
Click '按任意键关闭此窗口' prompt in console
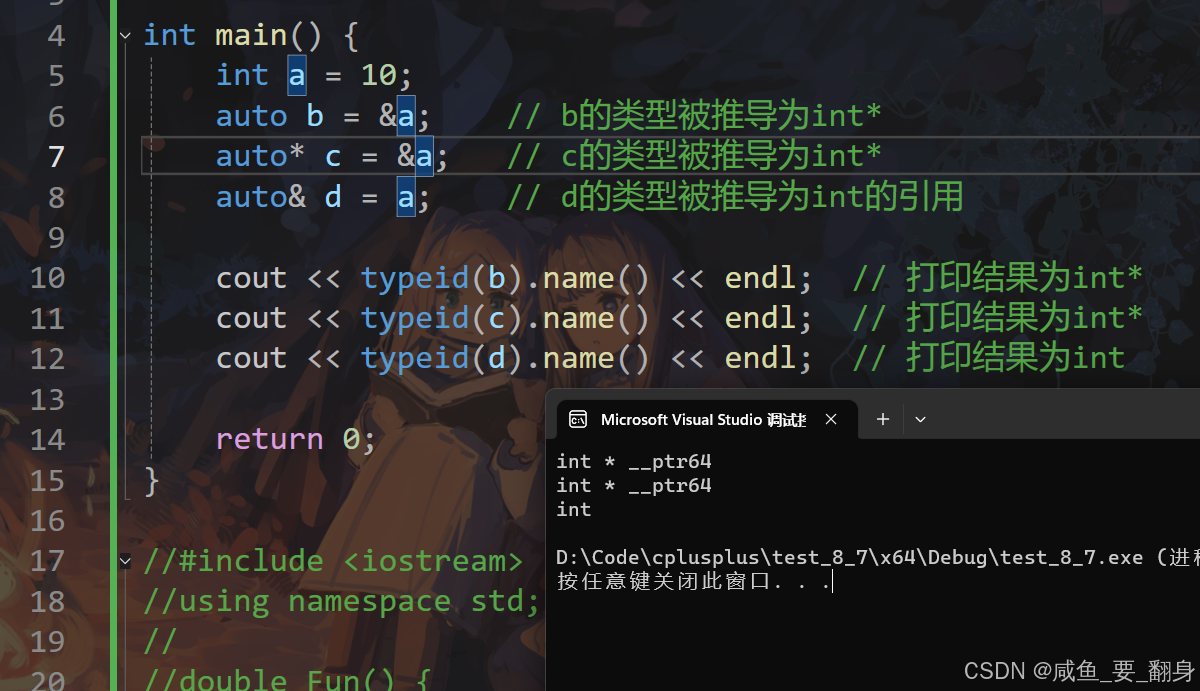pos(694,582)
